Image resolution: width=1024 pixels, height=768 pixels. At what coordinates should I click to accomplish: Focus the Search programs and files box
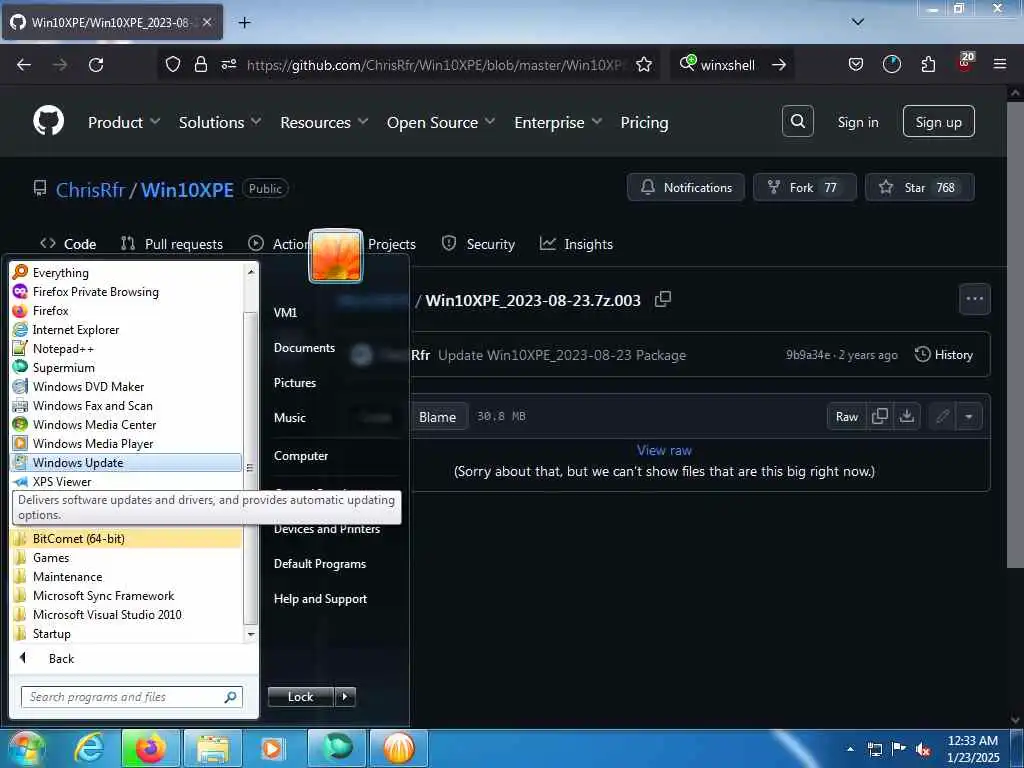131,697
